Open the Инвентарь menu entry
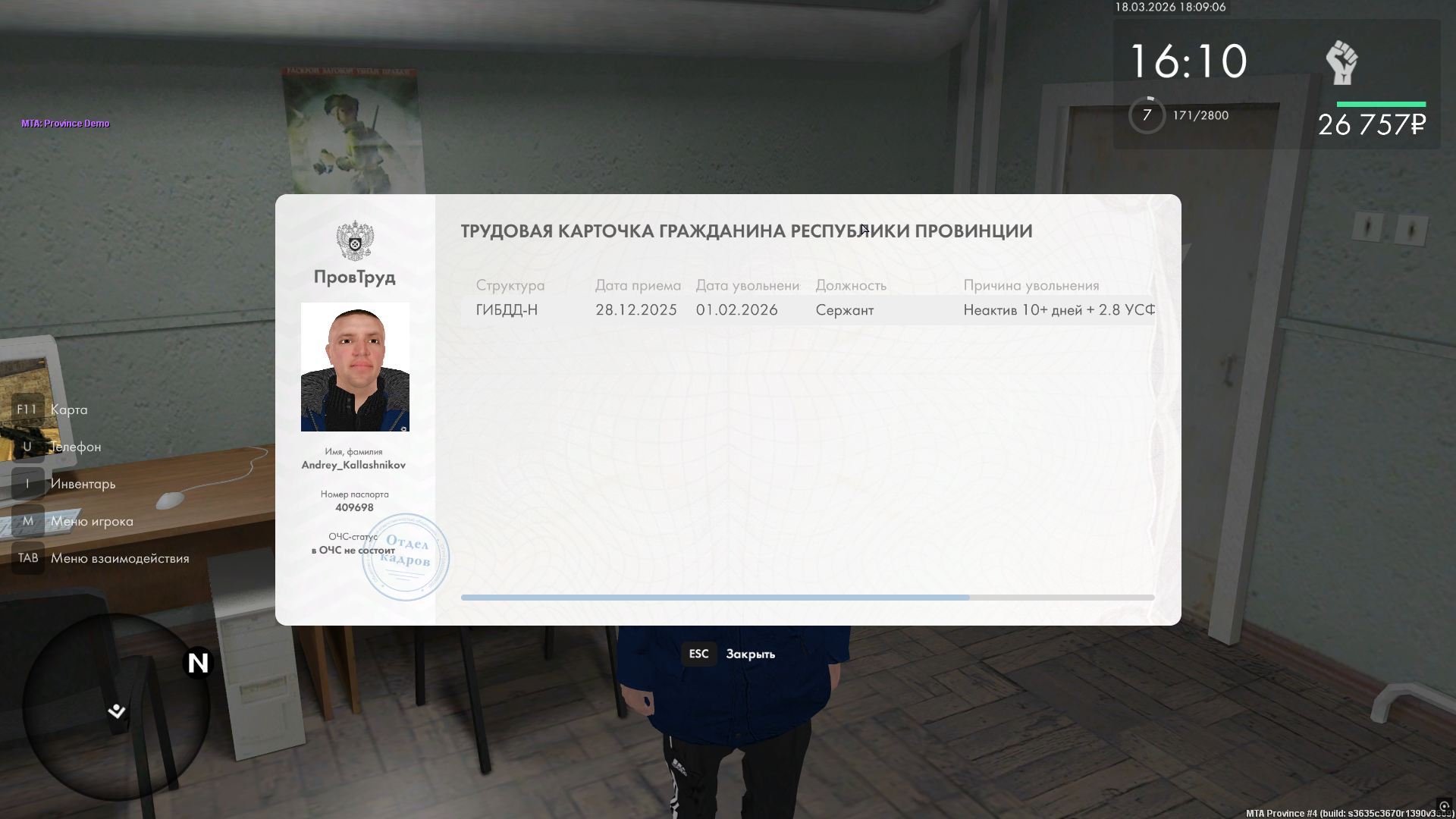1456x819 pixels. click(x=83, y=484)
